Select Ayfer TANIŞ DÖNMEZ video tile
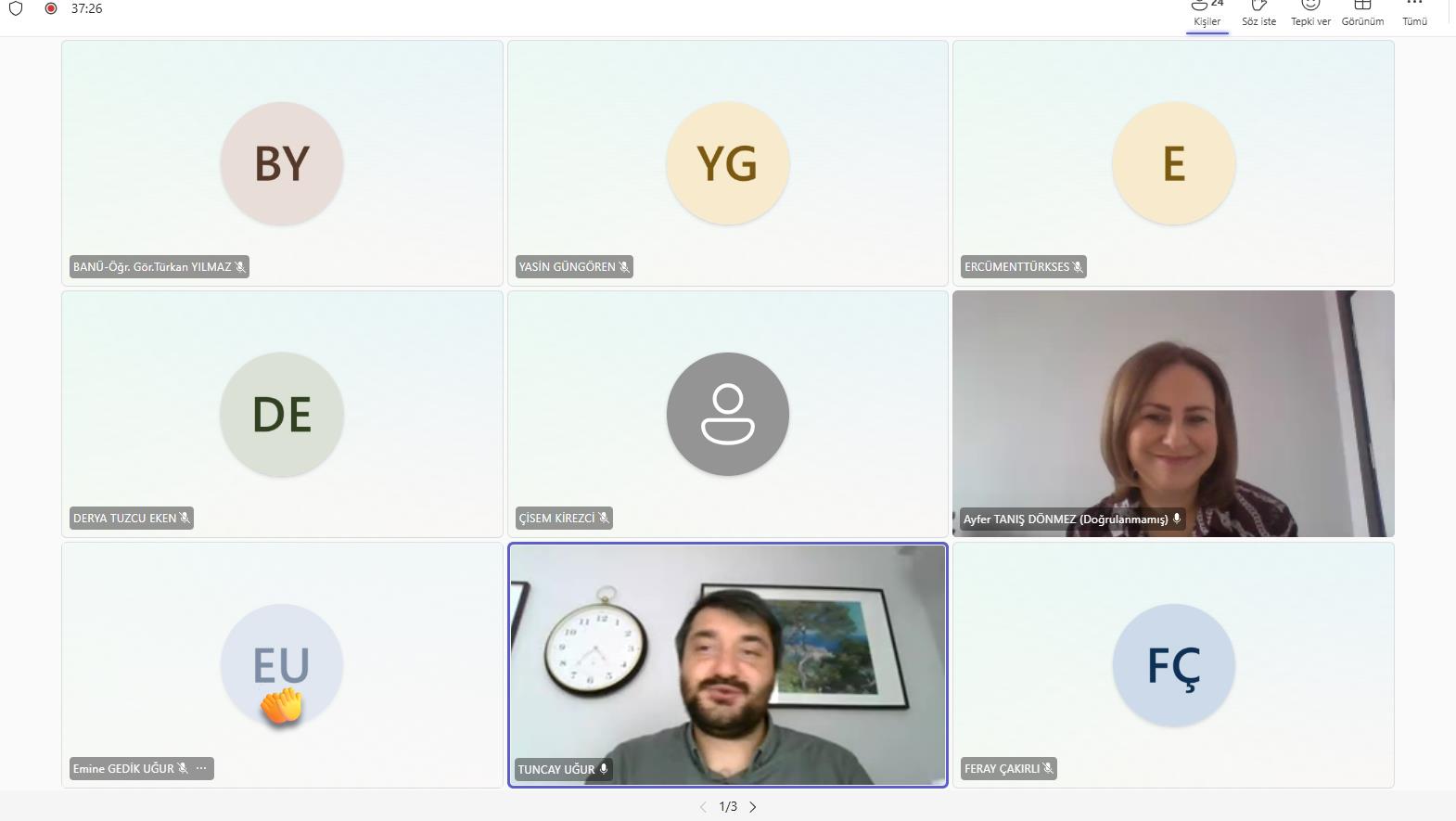The height and width of the screenshot is (821, 1456). pyautogui.click(x=1173, y=414)
